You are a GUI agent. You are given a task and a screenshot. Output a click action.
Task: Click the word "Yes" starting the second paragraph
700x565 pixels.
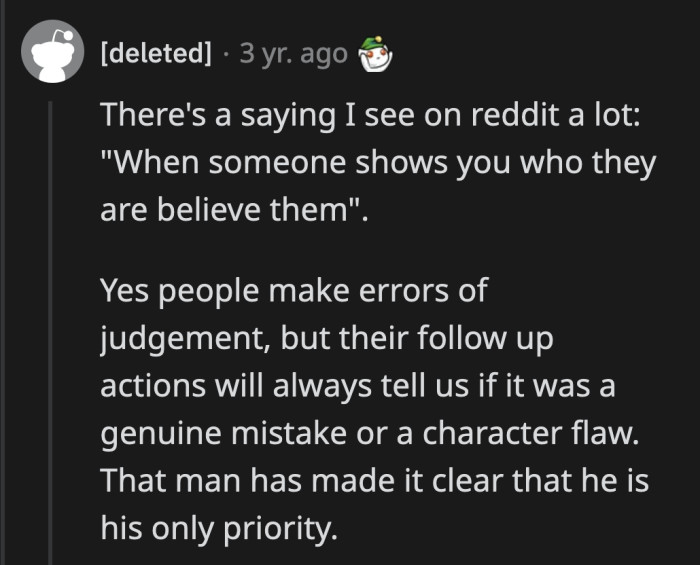tap(124, 291)
